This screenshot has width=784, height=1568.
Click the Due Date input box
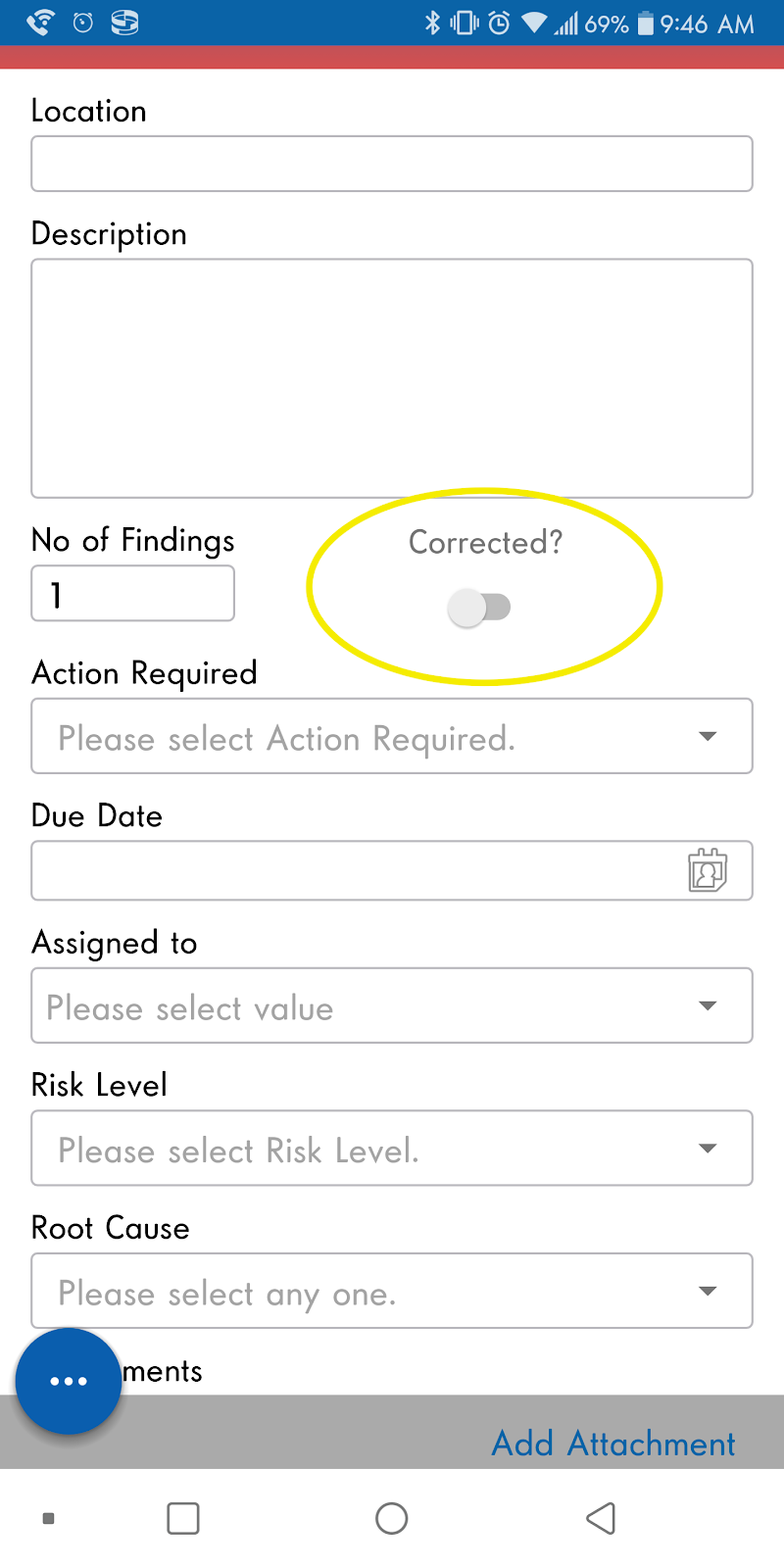pyautogui.click(x=392, y=870)
